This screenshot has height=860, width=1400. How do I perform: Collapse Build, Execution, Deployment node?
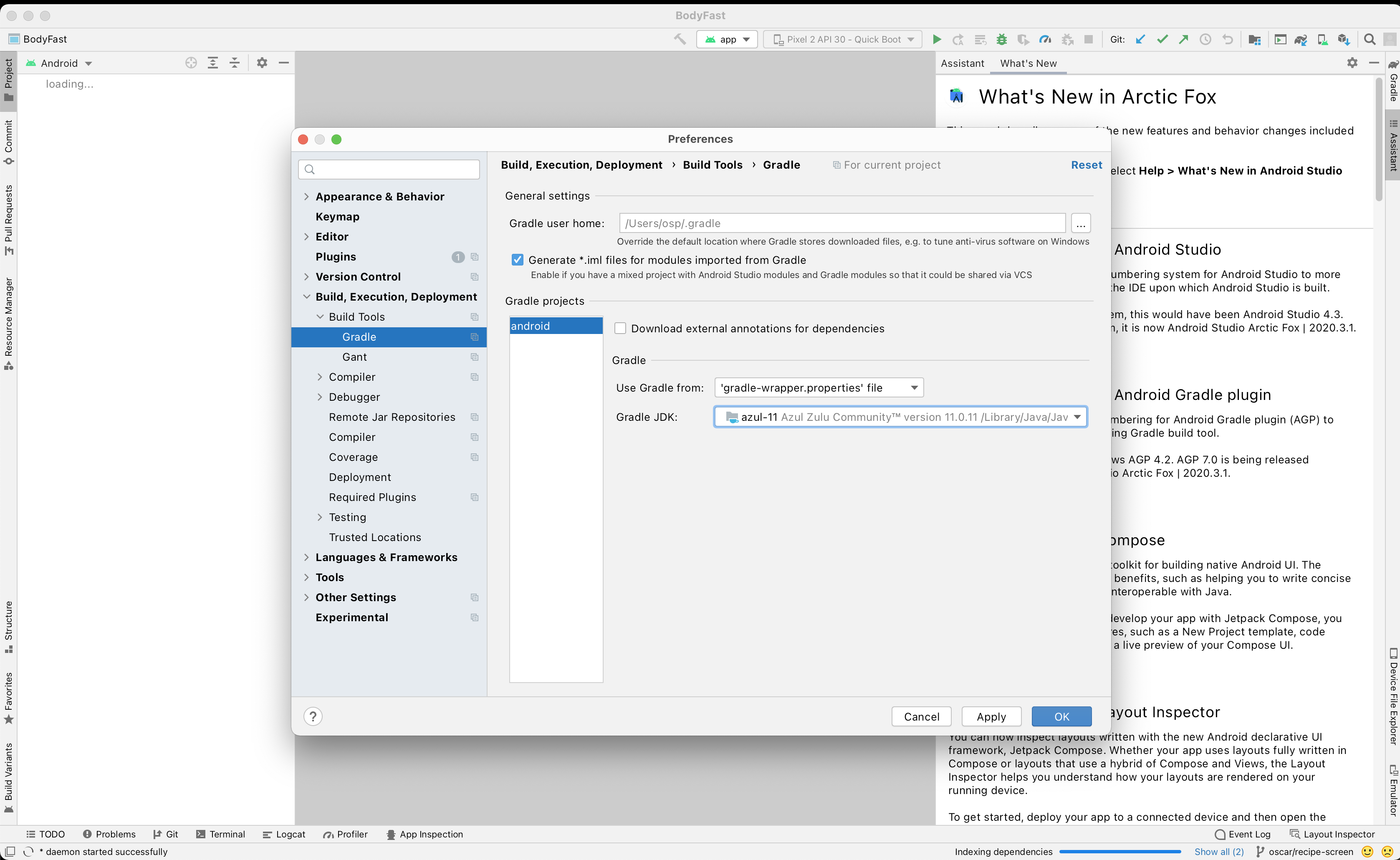[306, 296]
